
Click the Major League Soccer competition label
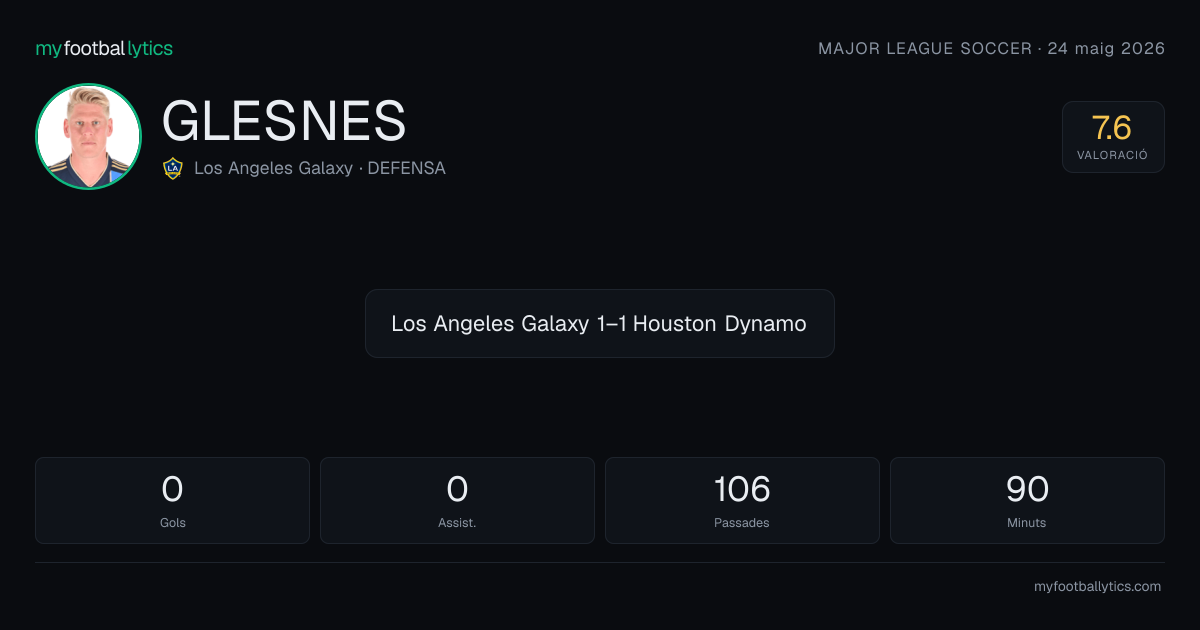coord(925,48)
